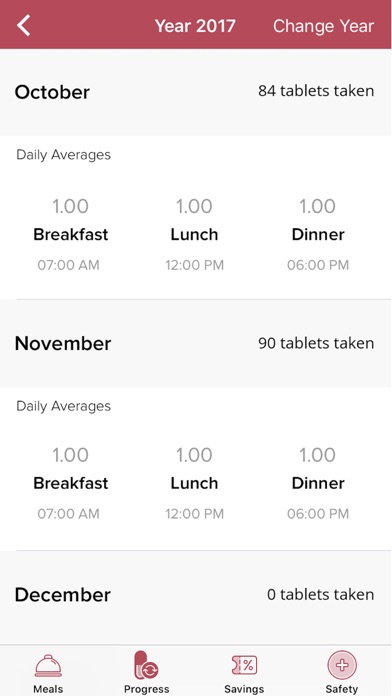Tap December's 0 tablets taken label
This screenshot has width=392, height=696.
pos(321,594)
